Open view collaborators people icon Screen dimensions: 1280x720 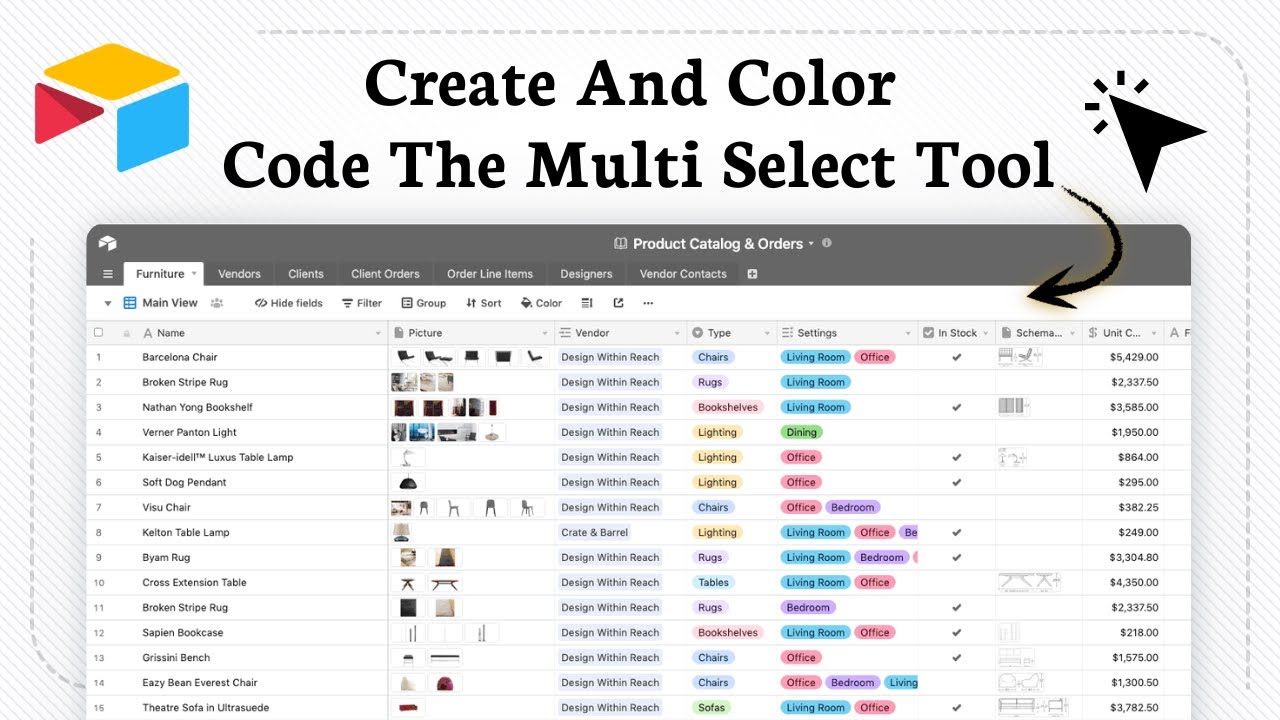pyautogui.click(x=216, y=303)
